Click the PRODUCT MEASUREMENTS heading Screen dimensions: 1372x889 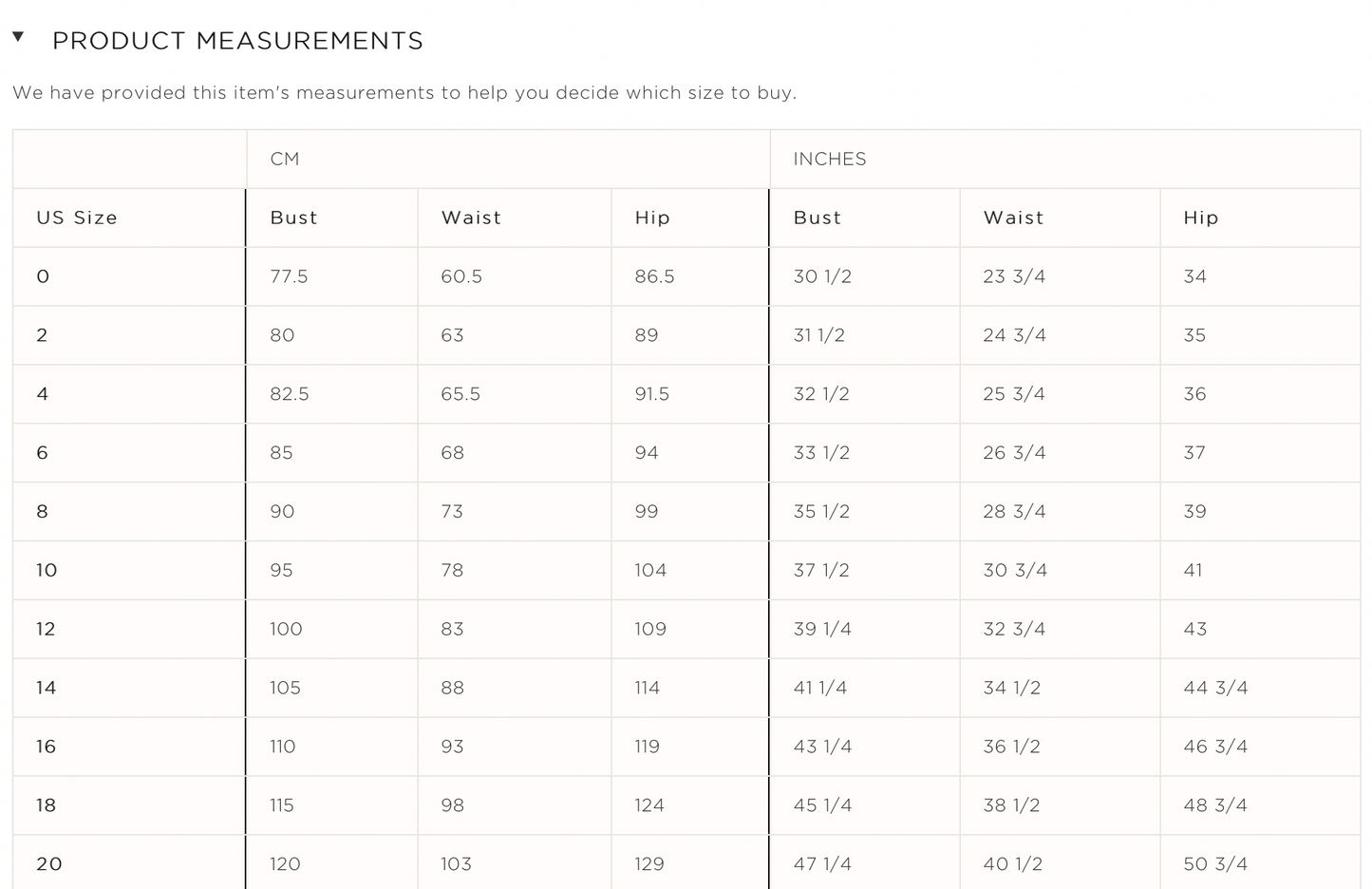(237, 41)
